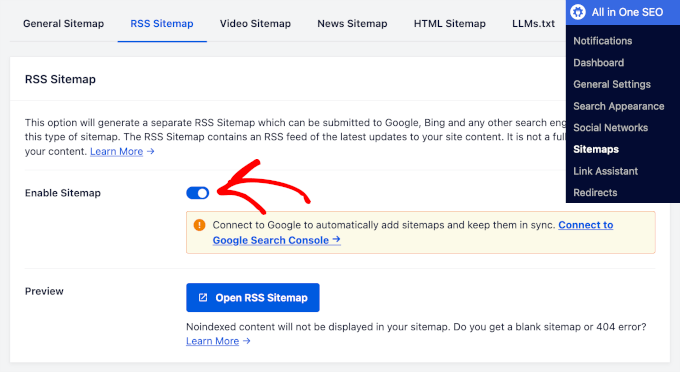Toggle the Enable Sitemap switch
The height and width of the screenshot is (372, 680).
point(198,193)
